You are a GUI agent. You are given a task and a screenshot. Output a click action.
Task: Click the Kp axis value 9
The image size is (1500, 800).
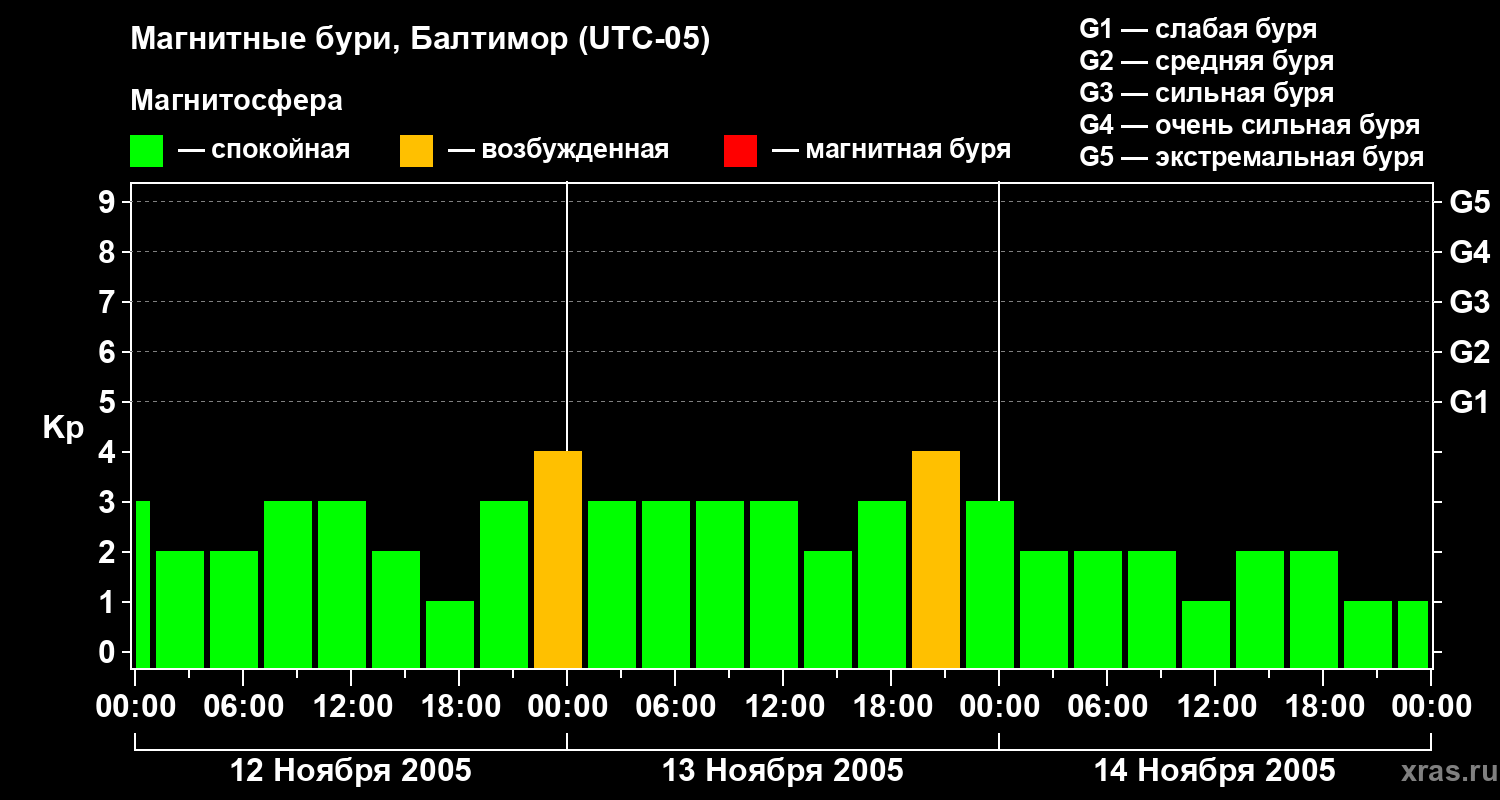109,202
